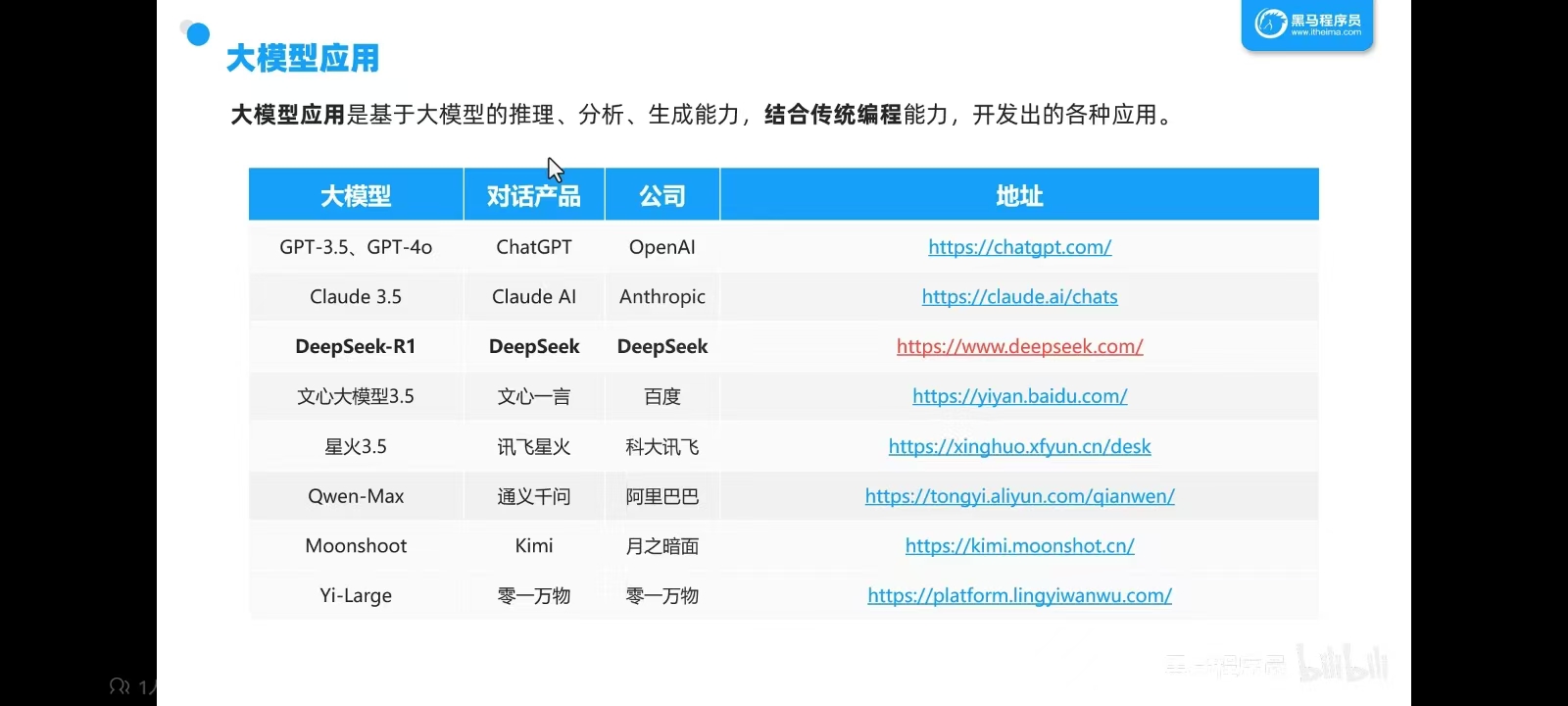Click the '讯飞星火' product cell

click(534, 446)
